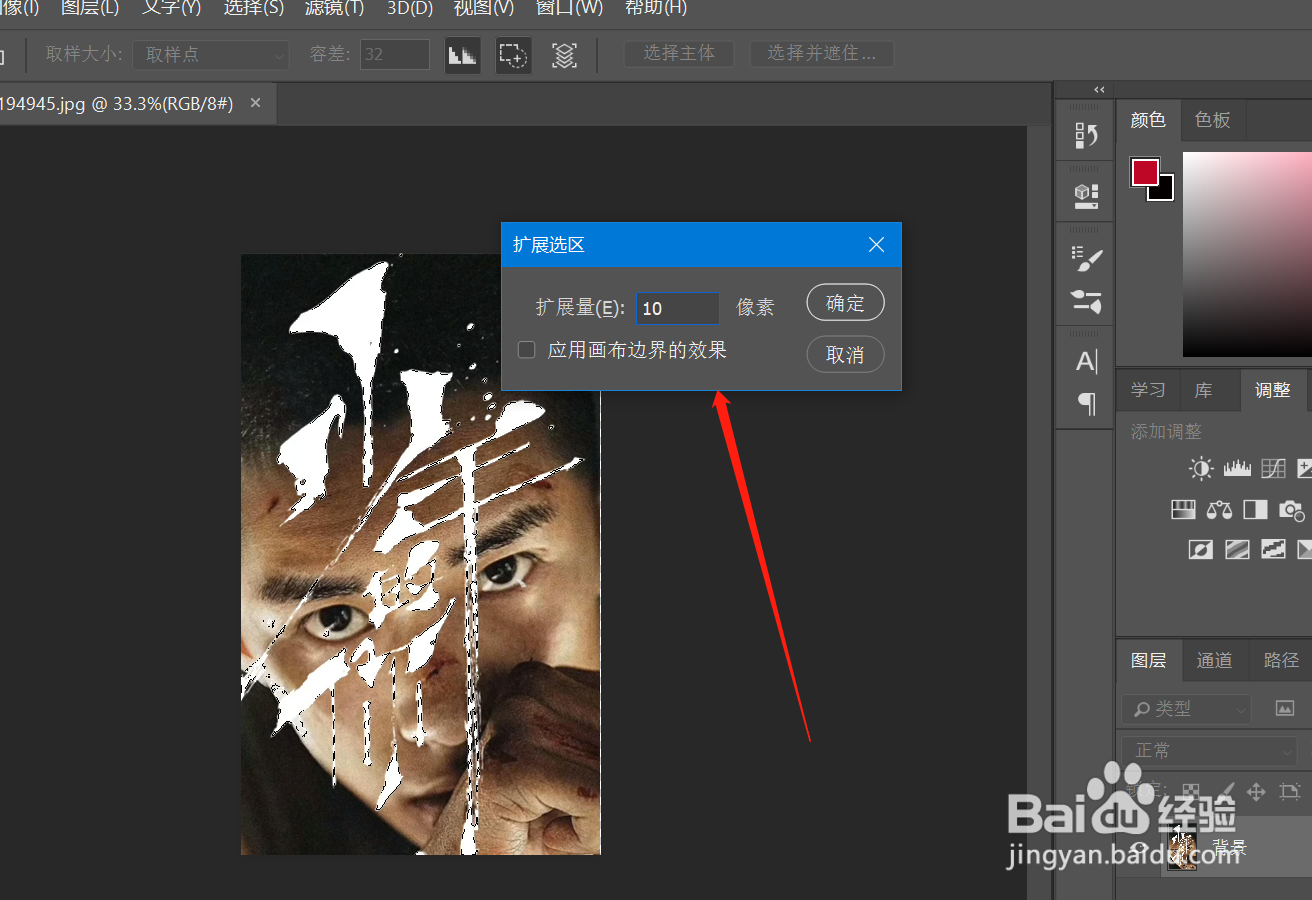
Task: Switch to the 颜色 color tab
Action: click(x=1148, y=120)
